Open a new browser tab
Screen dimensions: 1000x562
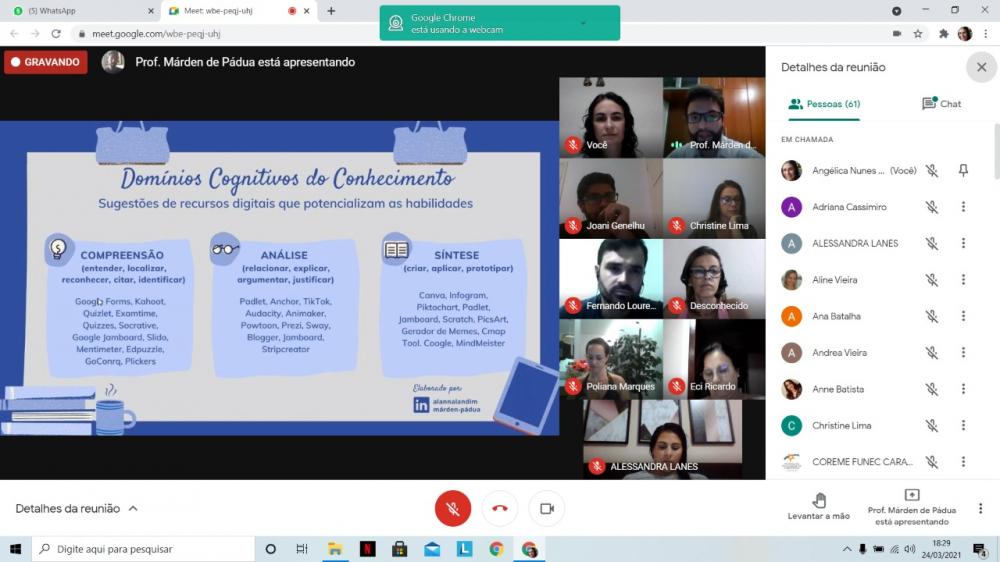pyautogui.click(x=331, y=11)
